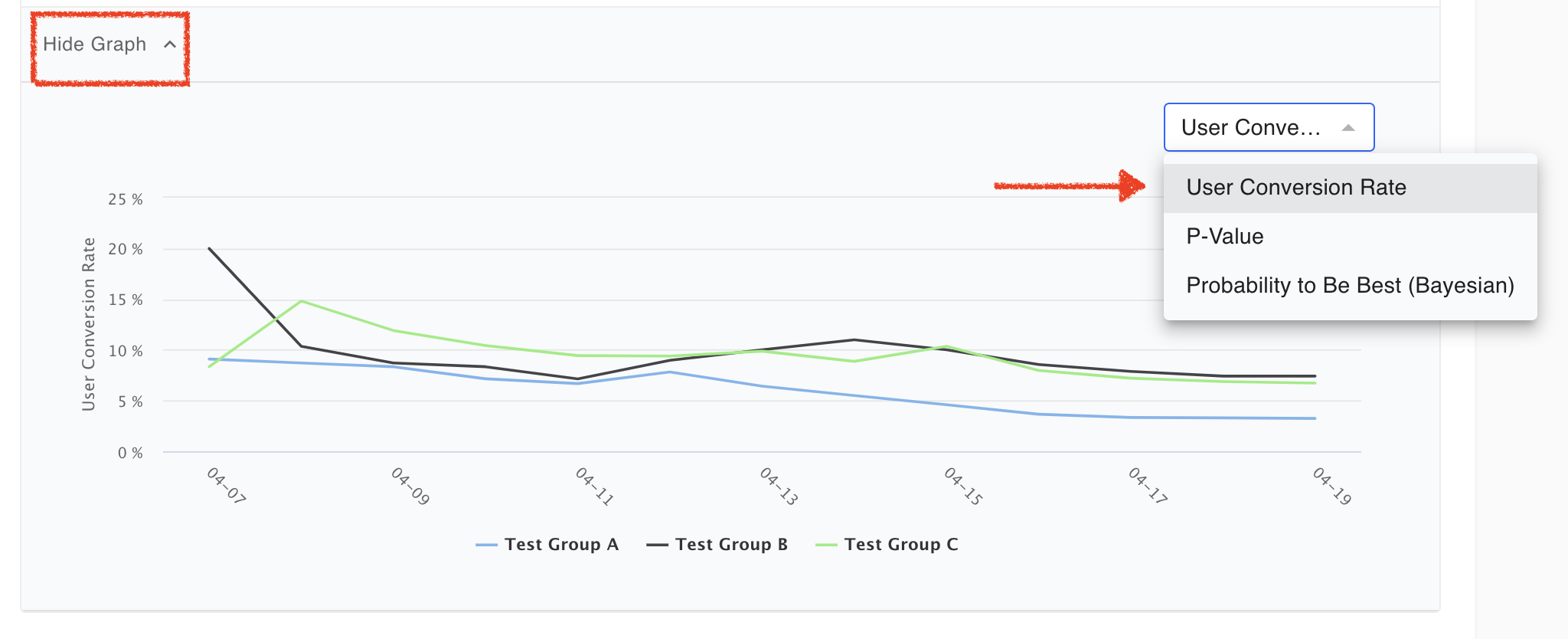This screenshot has height=639, width=1568.
Task: Click the Test Group A blue swatch
Action: coord(486,546)
